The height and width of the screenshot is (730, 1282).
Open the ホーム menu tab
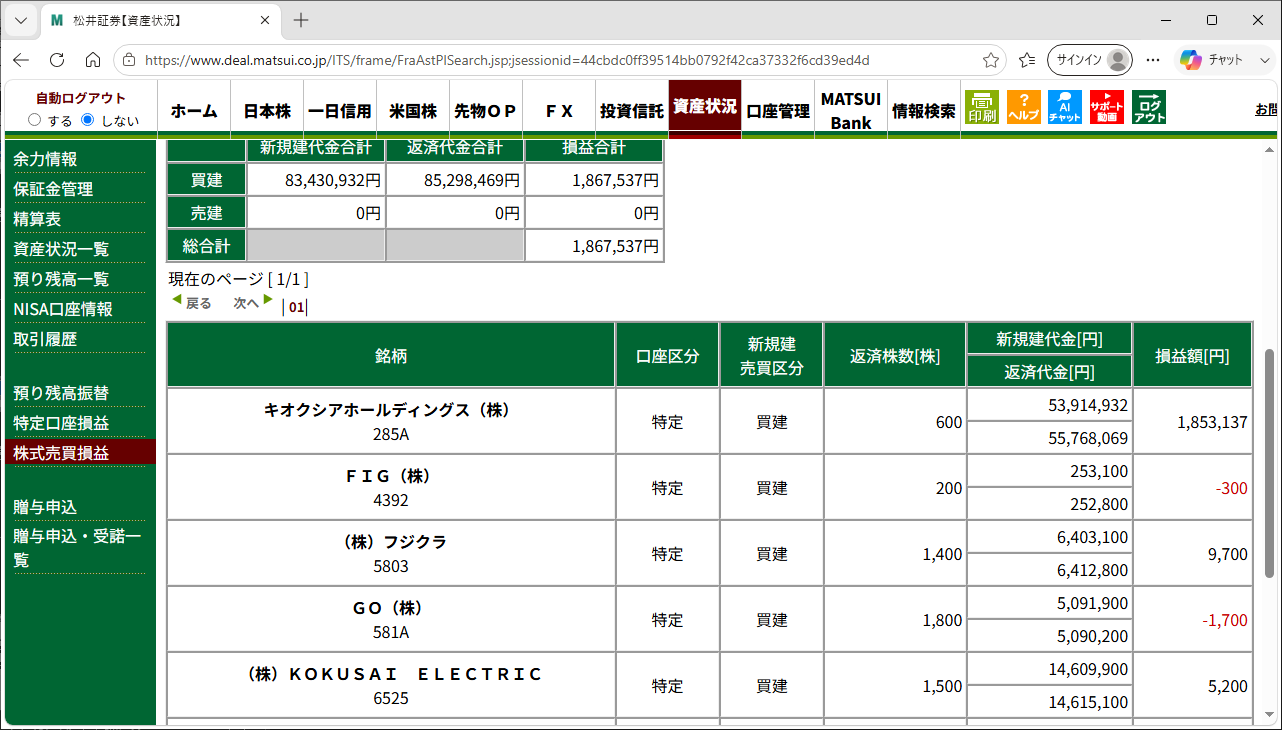(x=194, y=111)
